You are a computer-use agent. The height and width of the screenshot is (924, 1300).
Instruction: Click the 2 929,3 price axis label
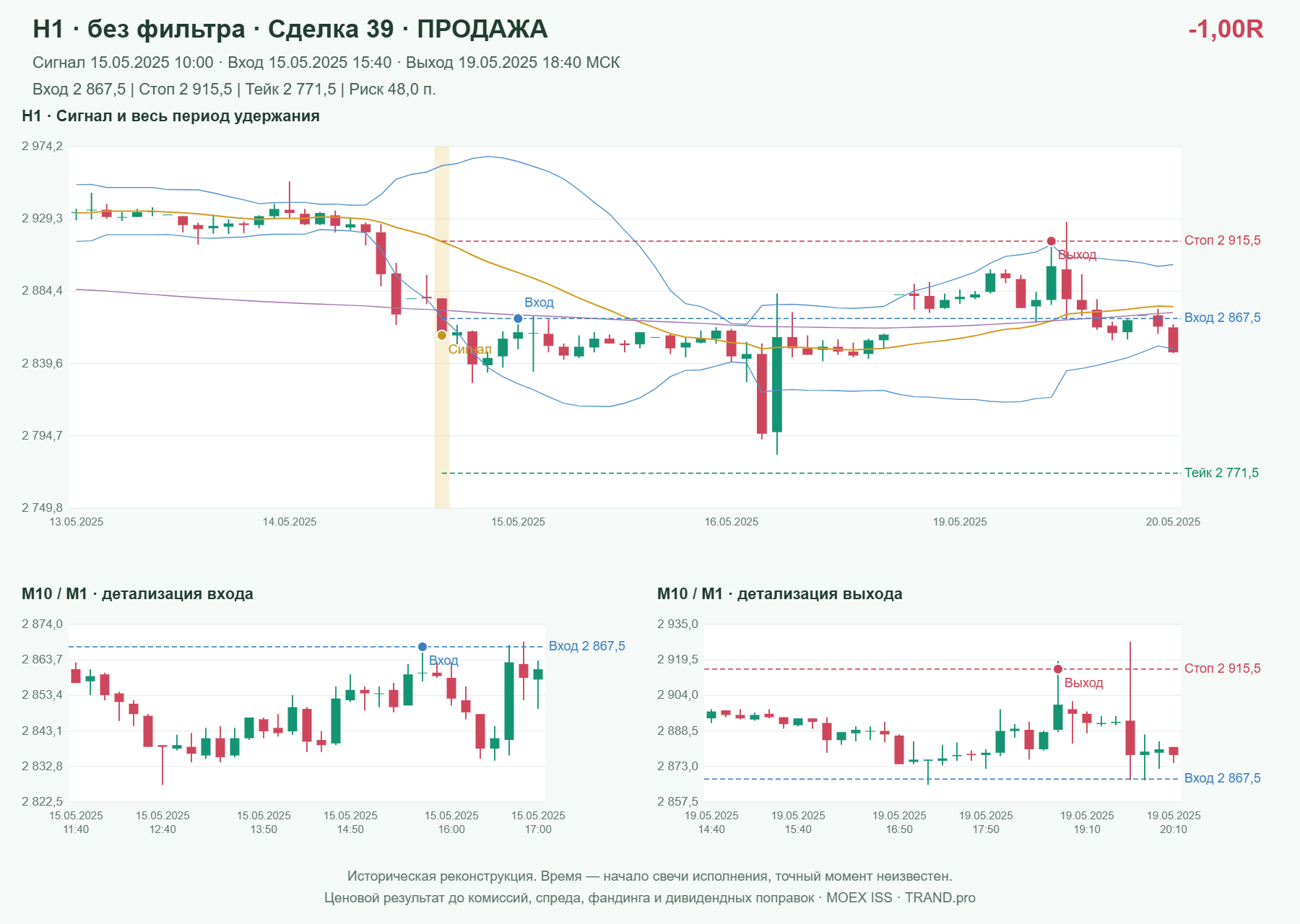[42, 218]
